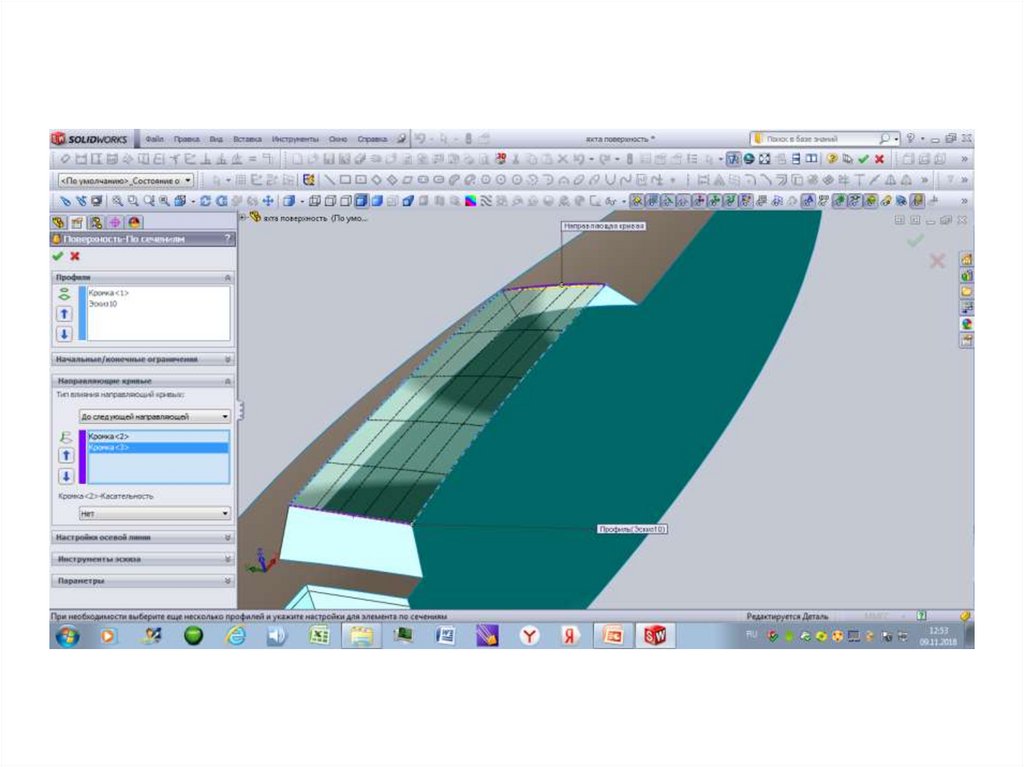Select Кромка<2> in guide curves list
This screenshot has height=767, width=1024.
[x=110, y=437]
